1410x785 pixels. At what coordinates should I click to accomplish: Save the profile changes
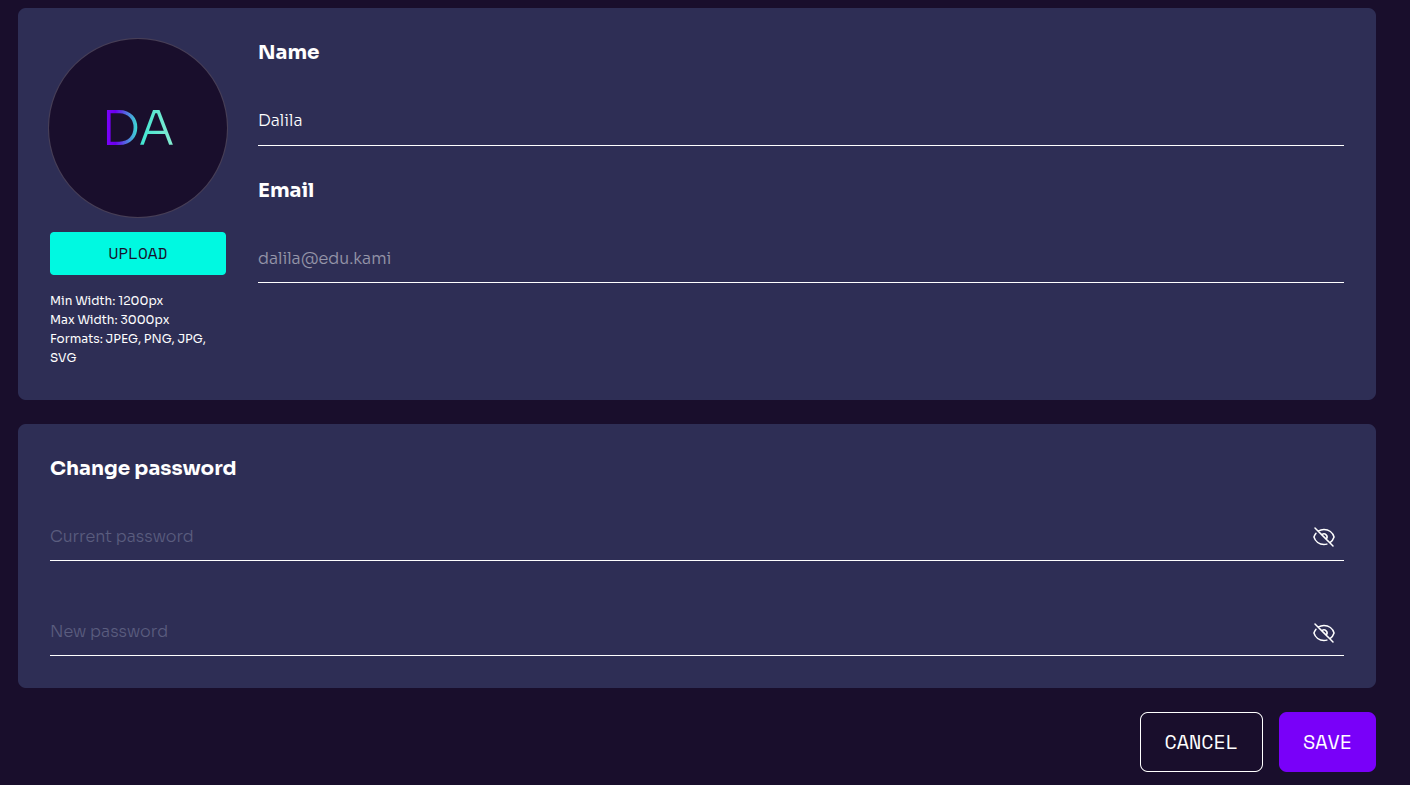1327,742
